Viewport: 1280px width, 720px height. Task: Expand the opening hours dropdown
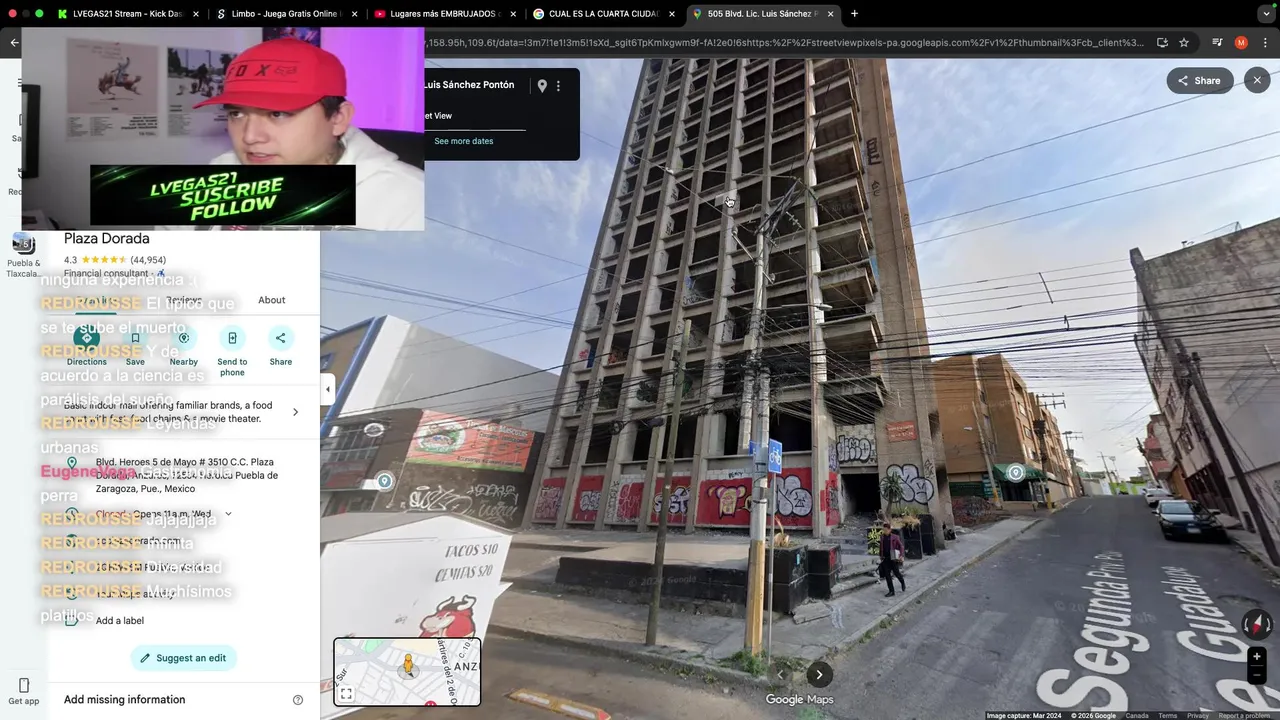(228, 514)
